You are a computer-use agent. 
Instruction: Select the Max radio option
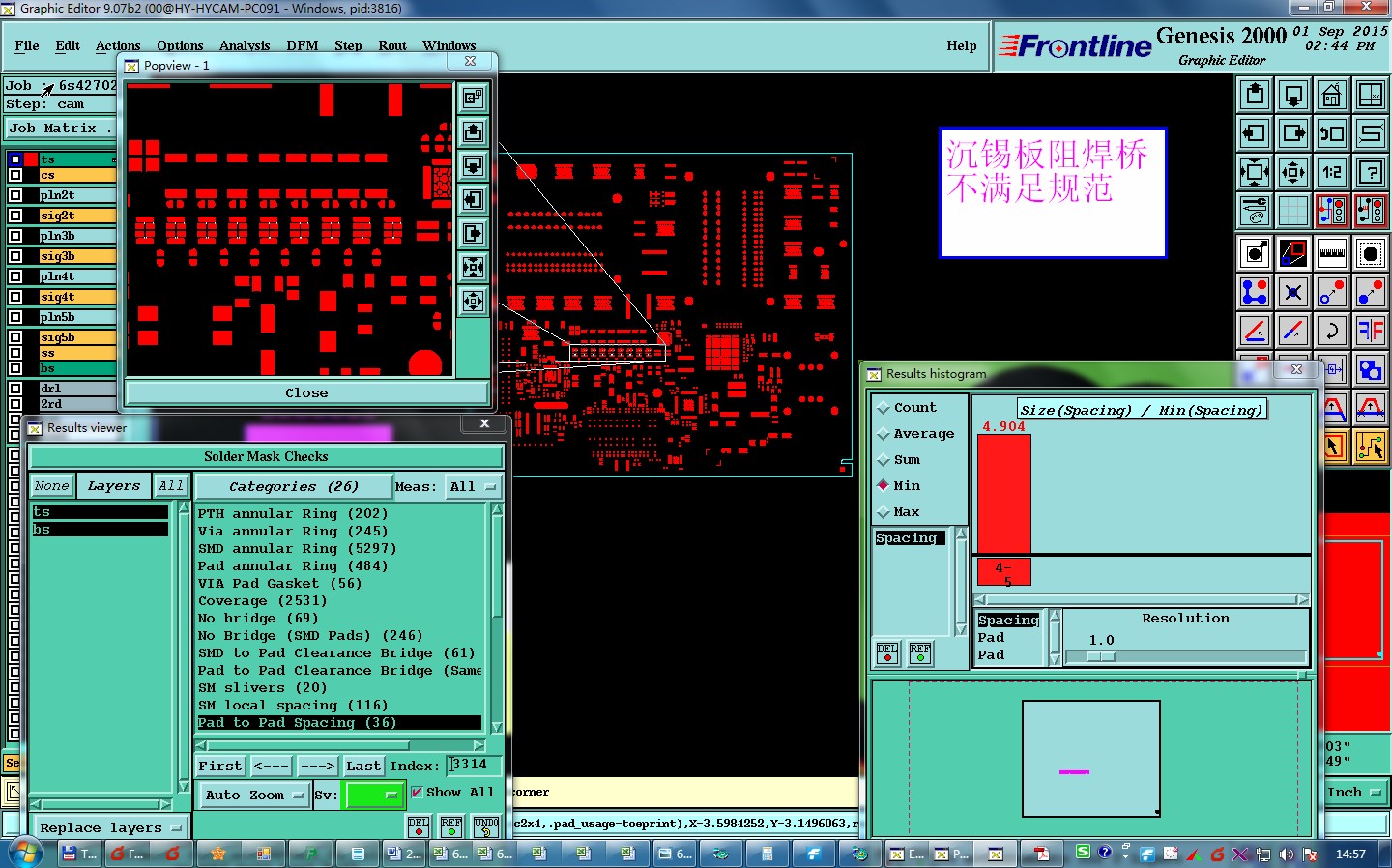(x=899, y=512)
